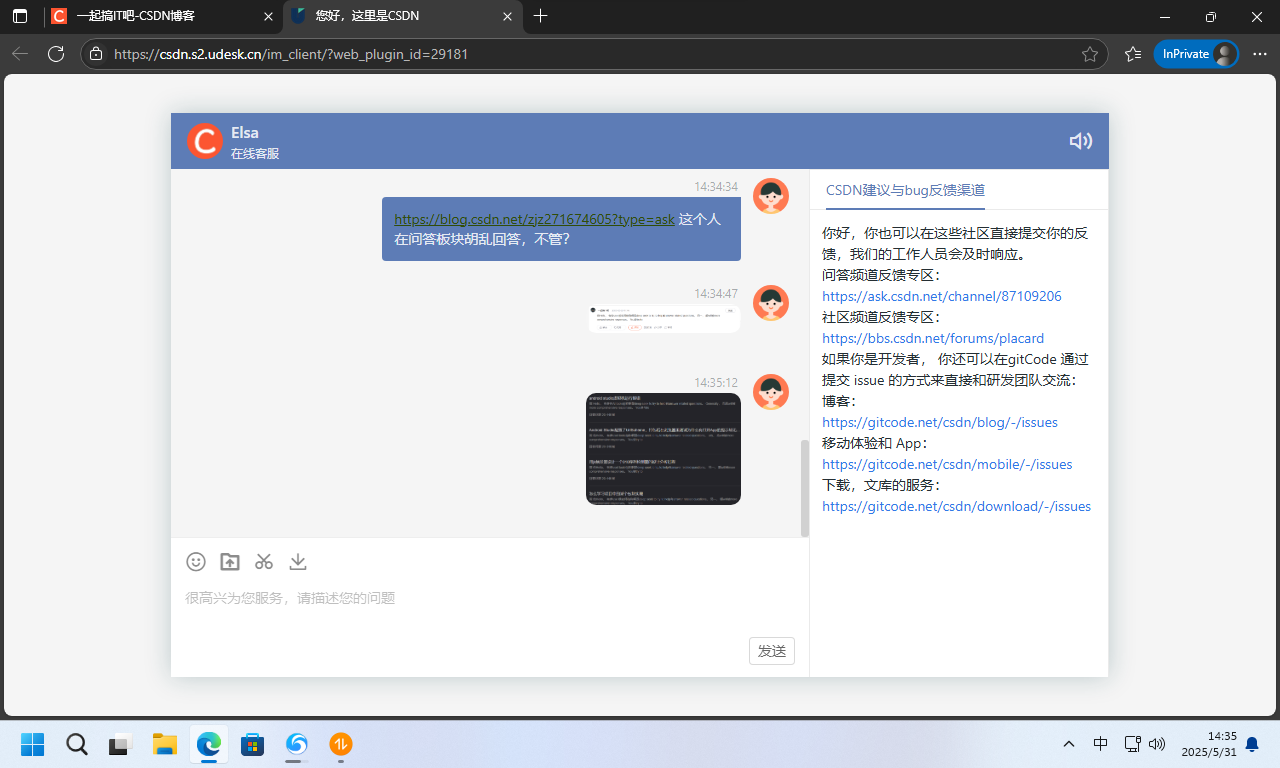This screenshot has width=1280, height=768.
Task: Click the 问答频道反馈专区 label
Action: (881, 275)
